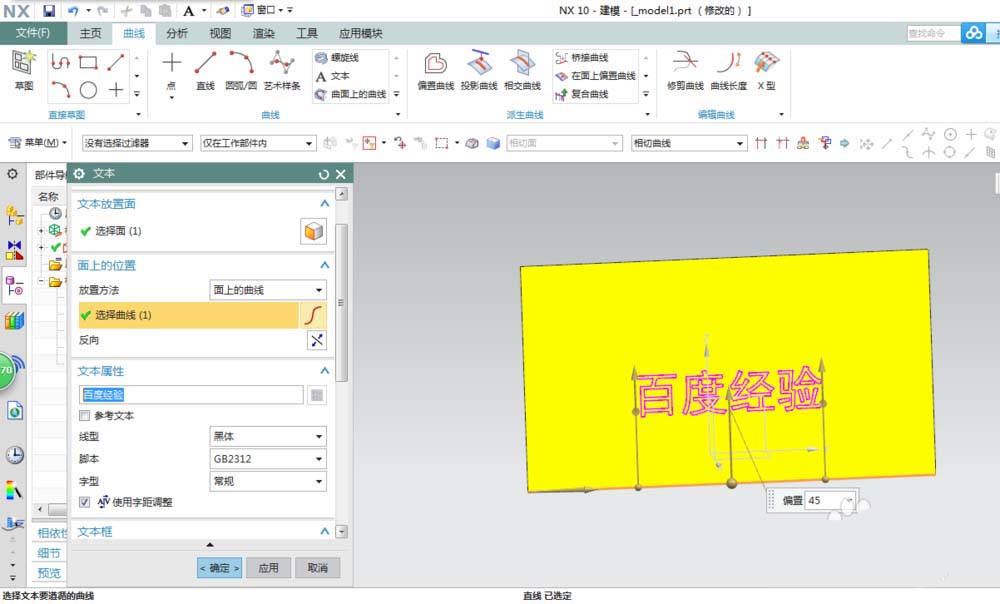This screenshot has width=1000, height=604.
Task: Open the Menu (菜单) button
Action: point(37,143)
